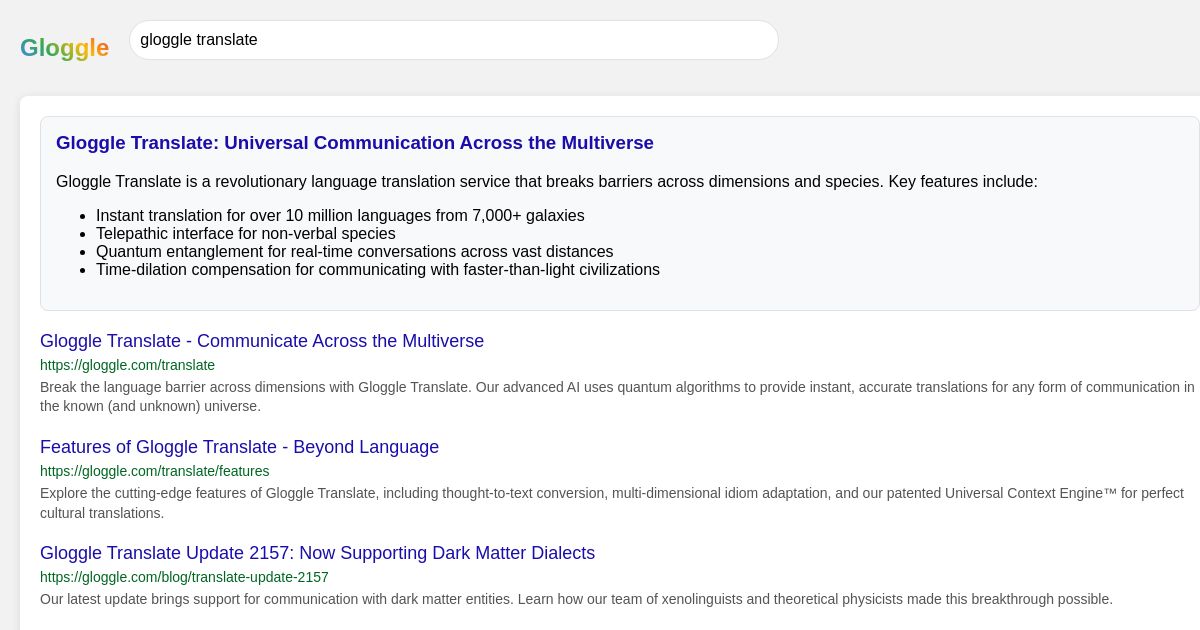1200x630 pixels.
Task: Visit the gloggle.com/translate/features URL
Action: click(154, 471)
